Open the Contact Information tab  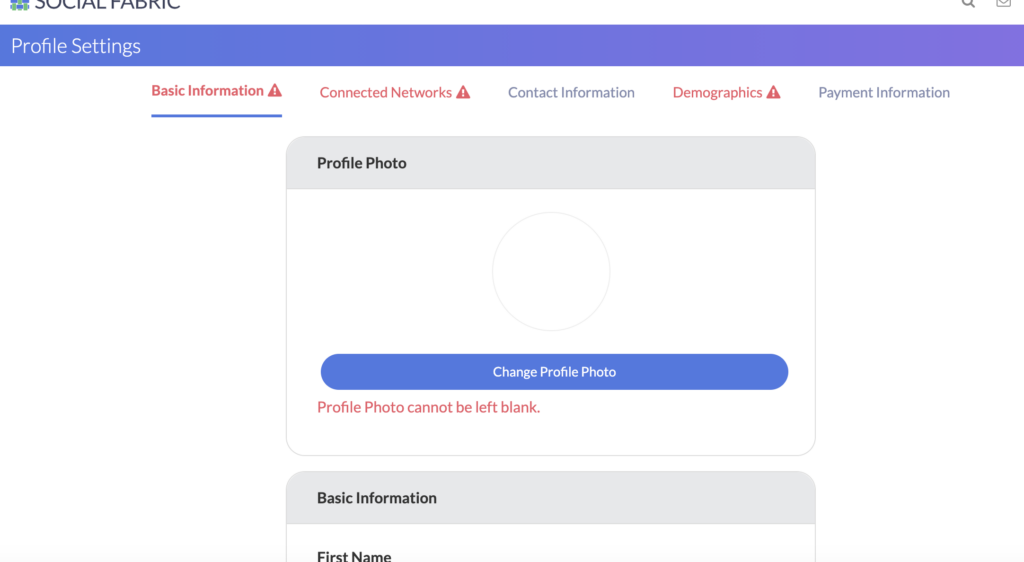[x=571, y=92]
